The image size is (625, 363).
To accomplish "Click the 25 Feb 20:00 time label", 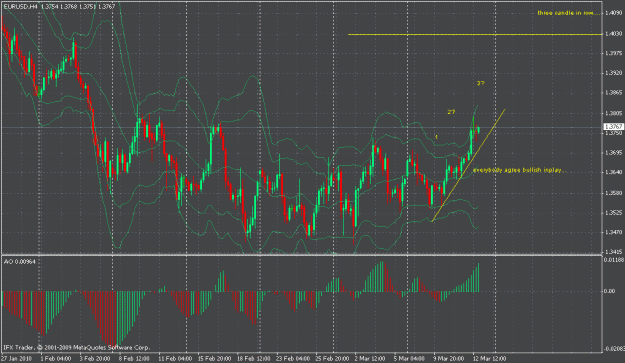I will coord(332,358).
